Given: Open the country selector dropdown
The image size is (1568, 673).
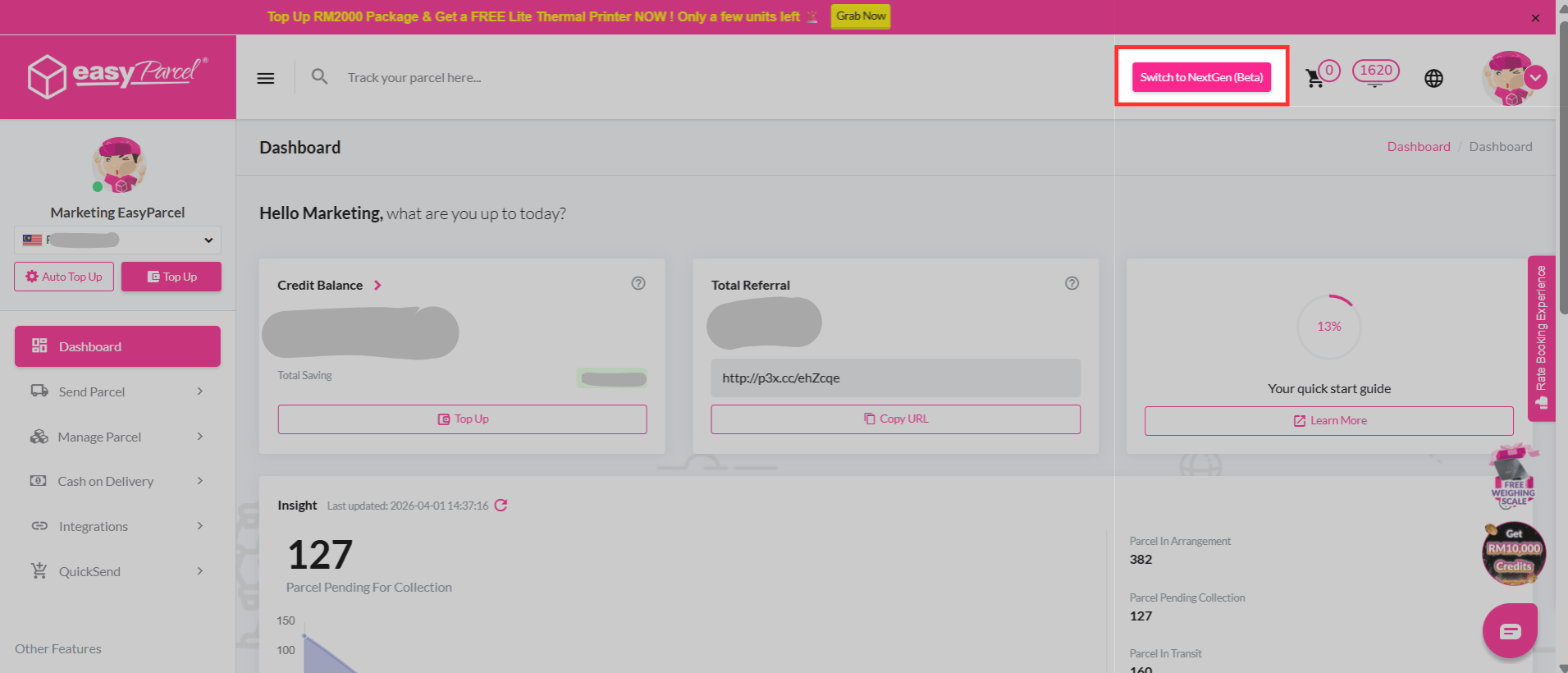Looking at the screenshot, I should 117,240.
